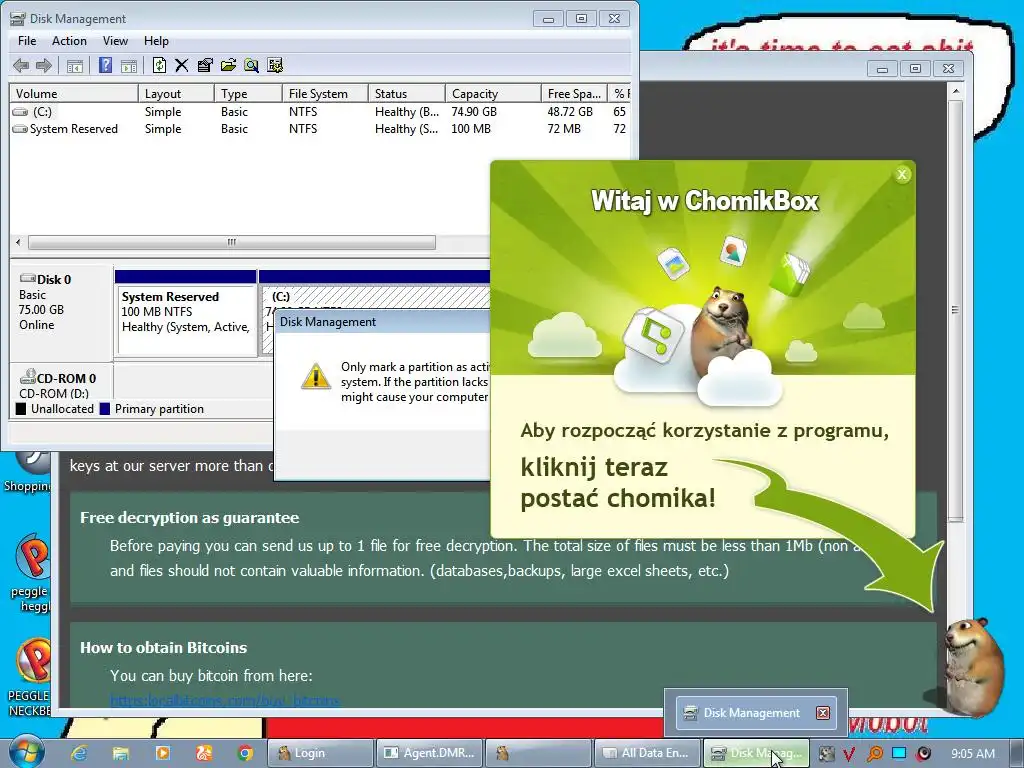Click the Open folder toolbar icon
The width and height of the screenshot is (1024, 768).
(228, 65)
